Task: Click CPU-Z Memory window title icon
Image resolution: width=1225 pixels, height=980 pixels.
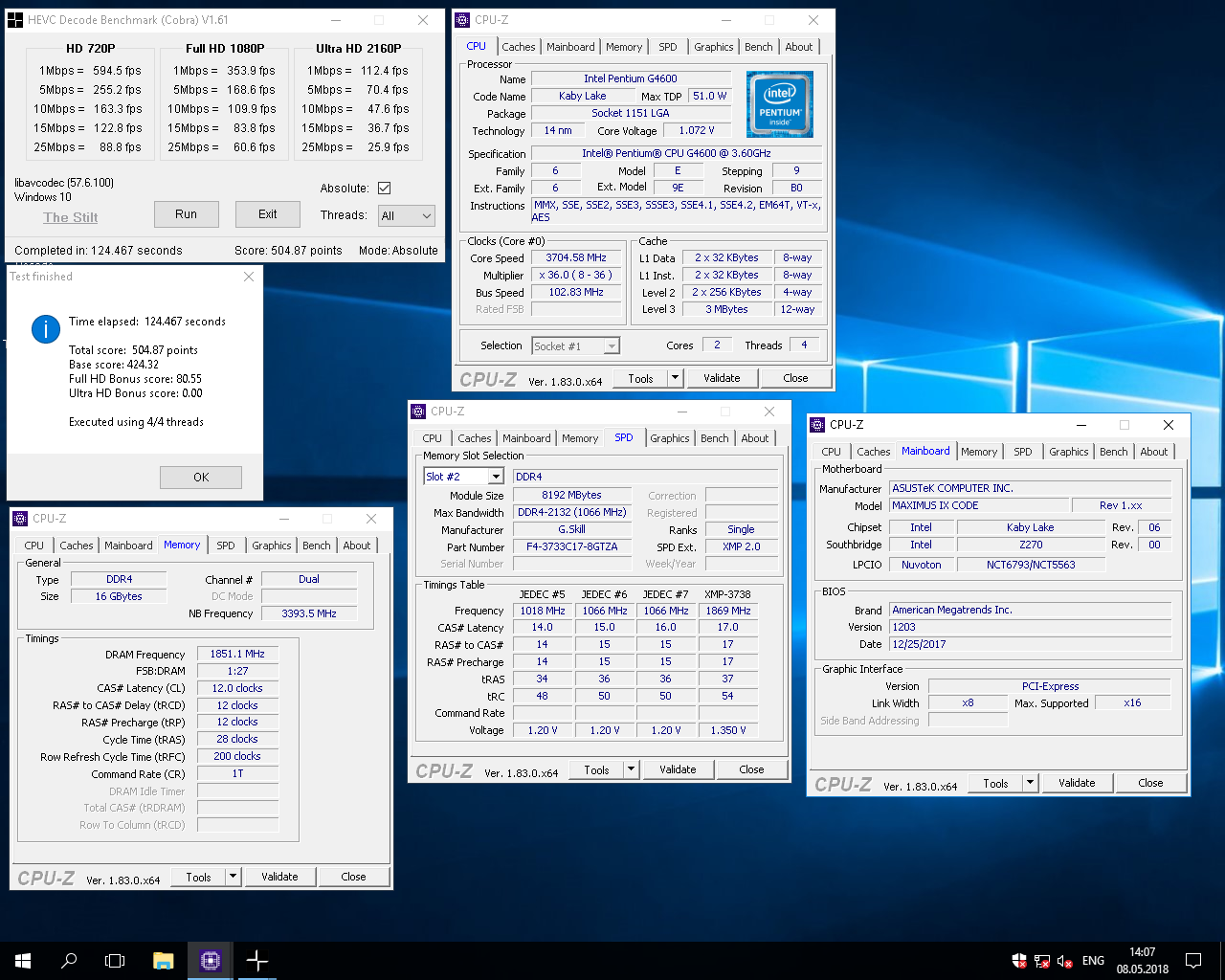Action: [x=20, y=519]
